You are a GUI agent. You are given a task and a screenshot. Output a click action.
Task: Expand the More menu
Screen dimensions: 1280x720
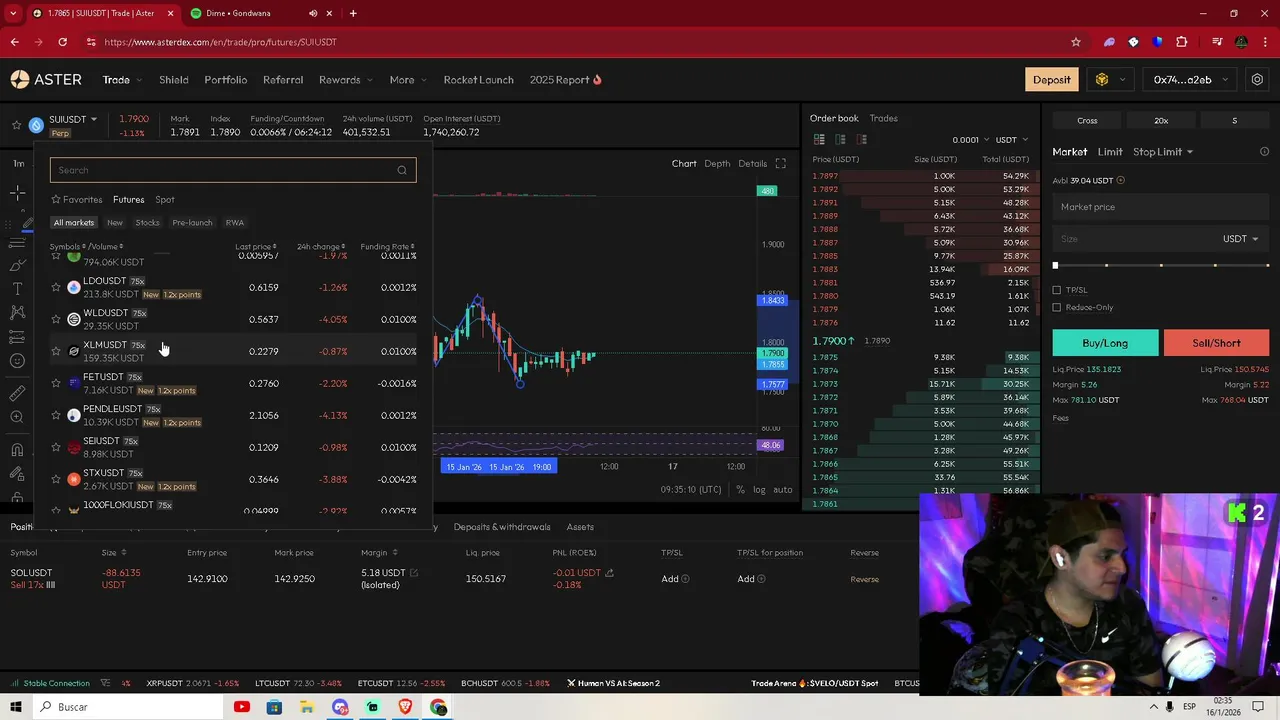(408, 80)
